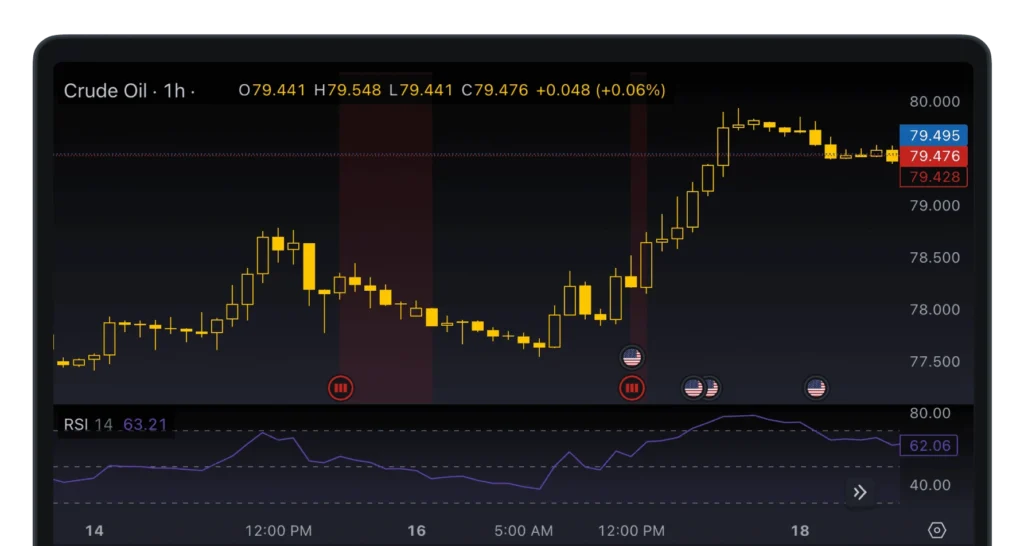Viewport: 1024px width, 546px height.
Task: Click the solid red 79.476 price tag
Action: point(934,156)
